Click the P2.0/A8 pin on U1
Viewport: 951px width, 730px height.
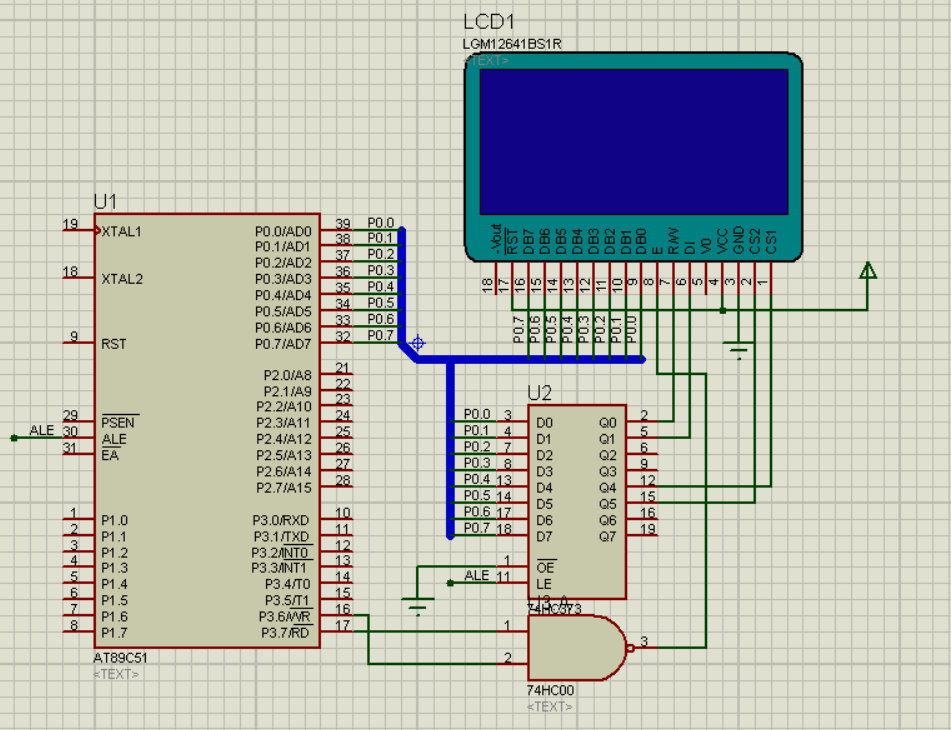tap(335, 373)
